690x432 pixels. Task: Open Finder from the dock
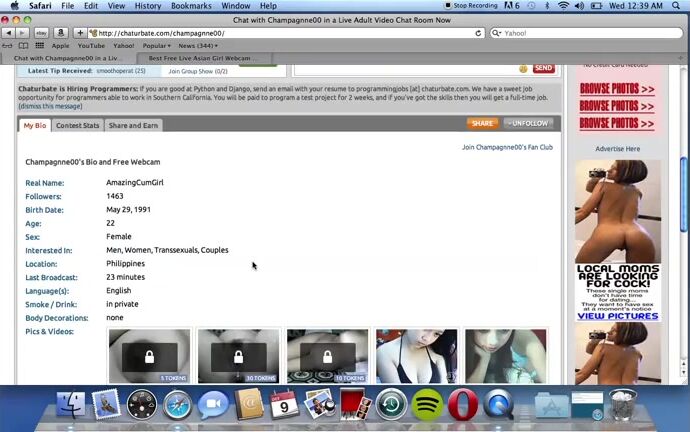tap(71, 405)
